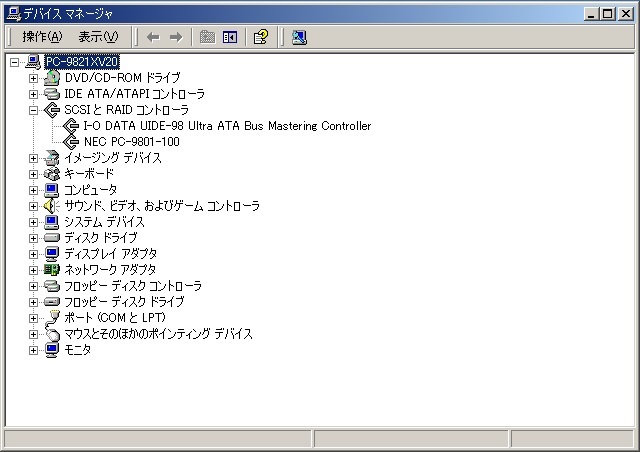This screenshot has height=452, width=640.
Task: Click the ネットワーク アダプタ card icon
Action: pyautogui.click(x=52, y=270)
